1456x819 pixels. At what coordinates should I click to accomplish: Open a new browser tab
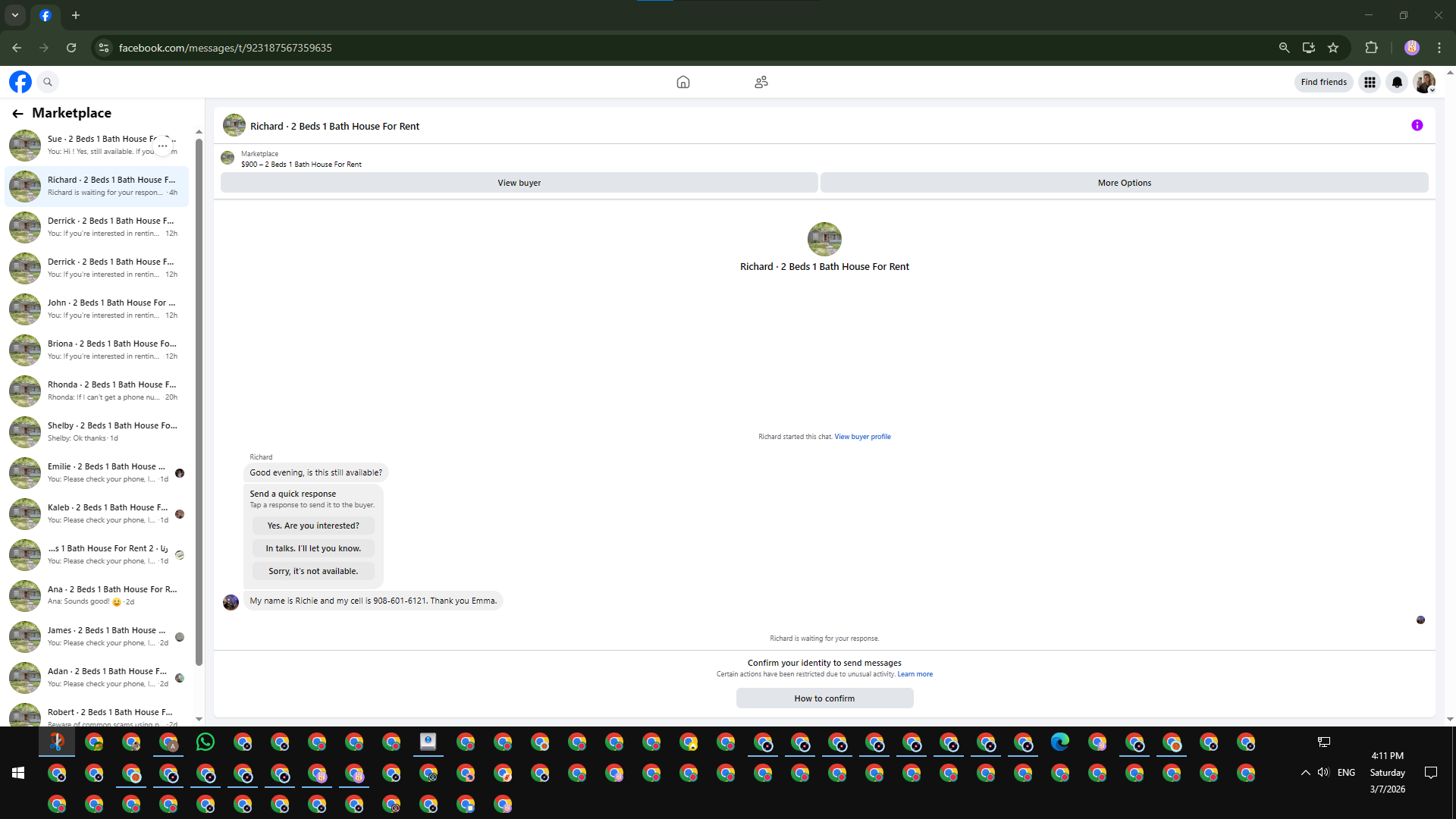[76, 15]
